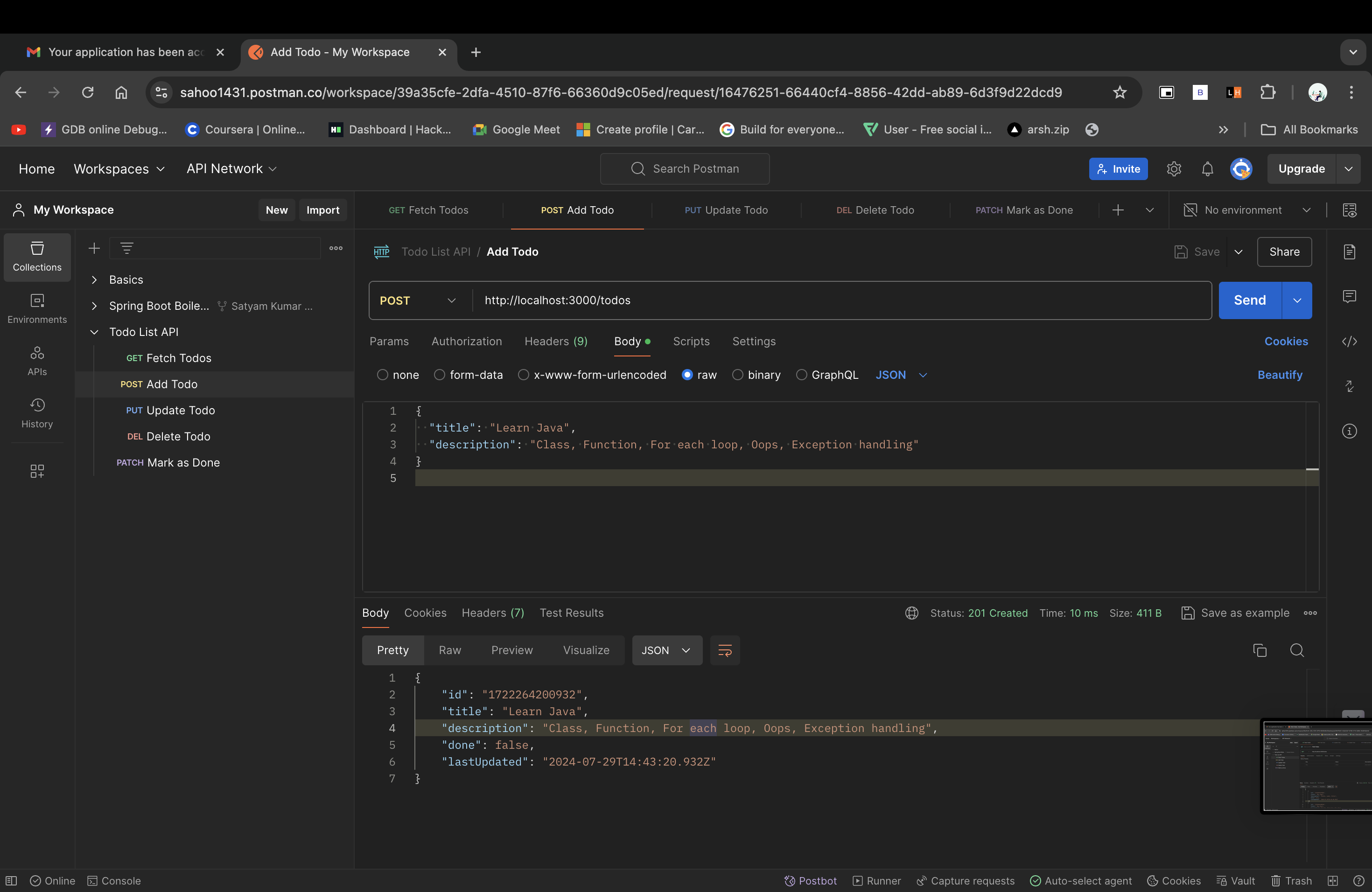Open Trash from the status bar
Viewport: 1372px width, 892px height.
pos(1291,880)
